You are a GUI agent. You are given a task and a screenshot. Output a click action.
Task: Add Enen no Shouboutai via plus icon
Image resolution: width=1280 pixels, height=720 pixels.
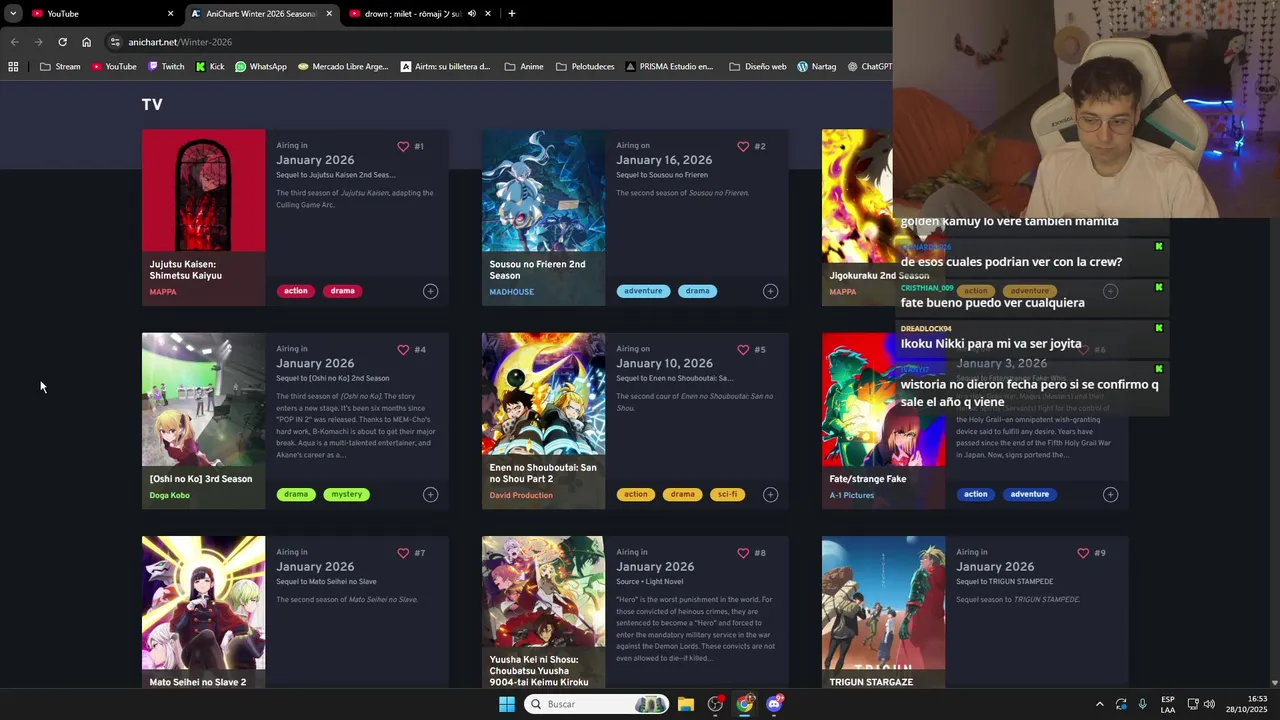pyautogui.click(x=770, y=494)
